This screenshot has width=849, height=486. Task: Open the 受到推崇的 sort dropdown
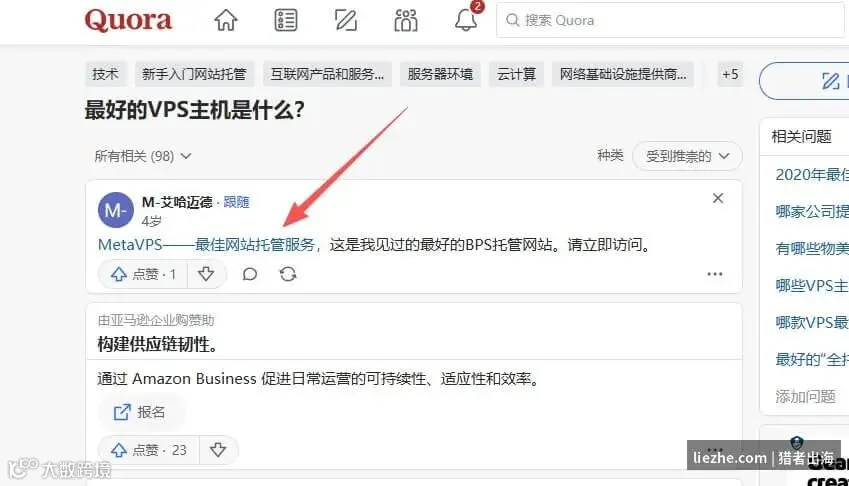tap(687, 156)
